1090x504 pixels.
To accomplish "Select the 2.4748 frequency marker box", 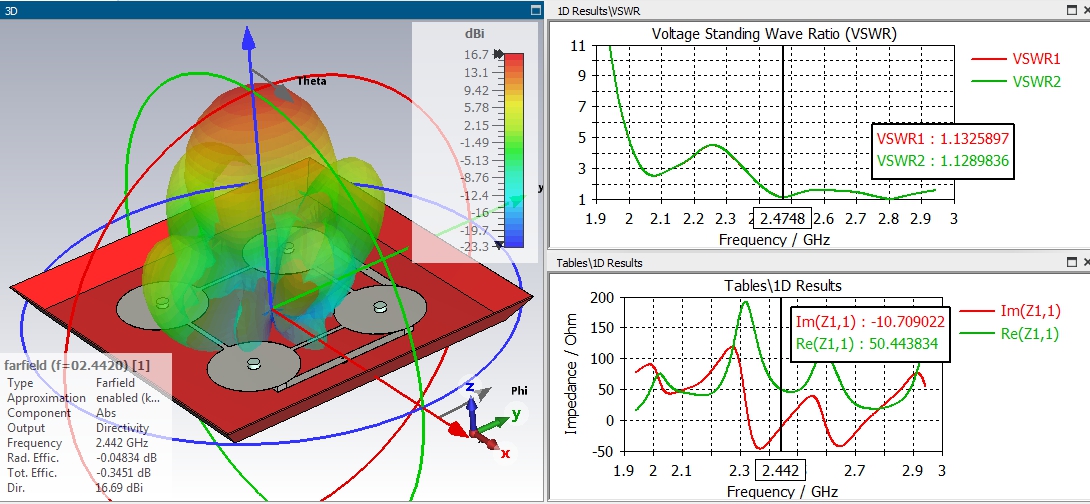I will coord(782,219).
